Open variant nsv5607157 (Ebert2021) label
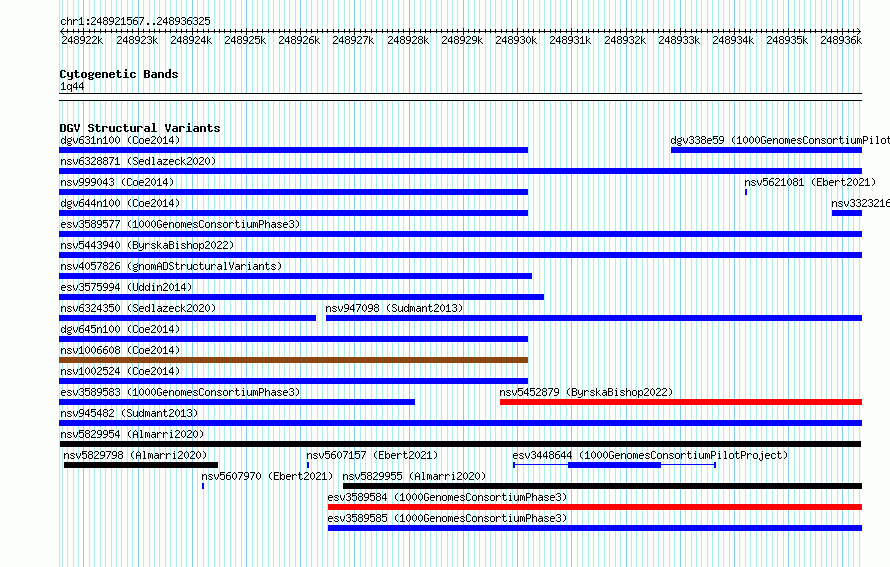 tap(372, 455)
